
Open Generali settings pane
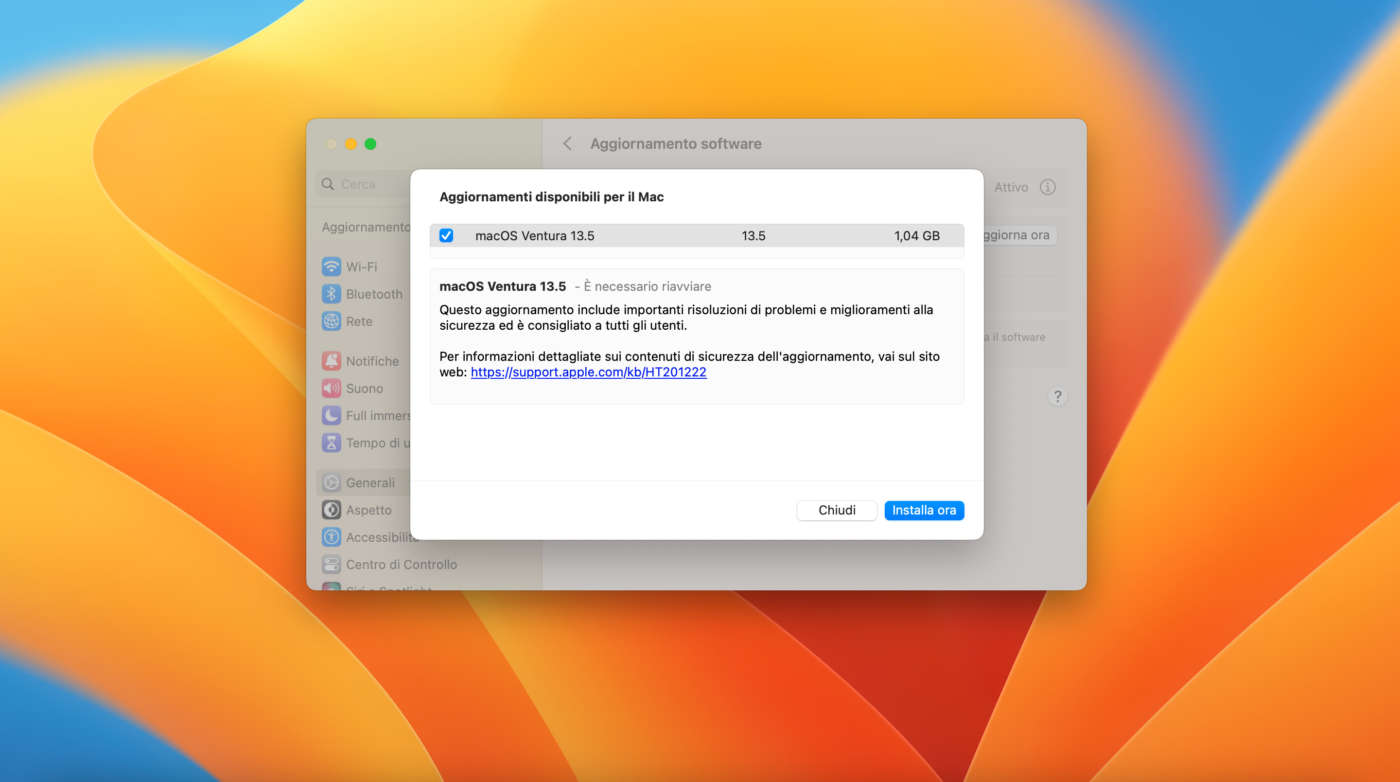pyautogui.click(x=364, y=483)
